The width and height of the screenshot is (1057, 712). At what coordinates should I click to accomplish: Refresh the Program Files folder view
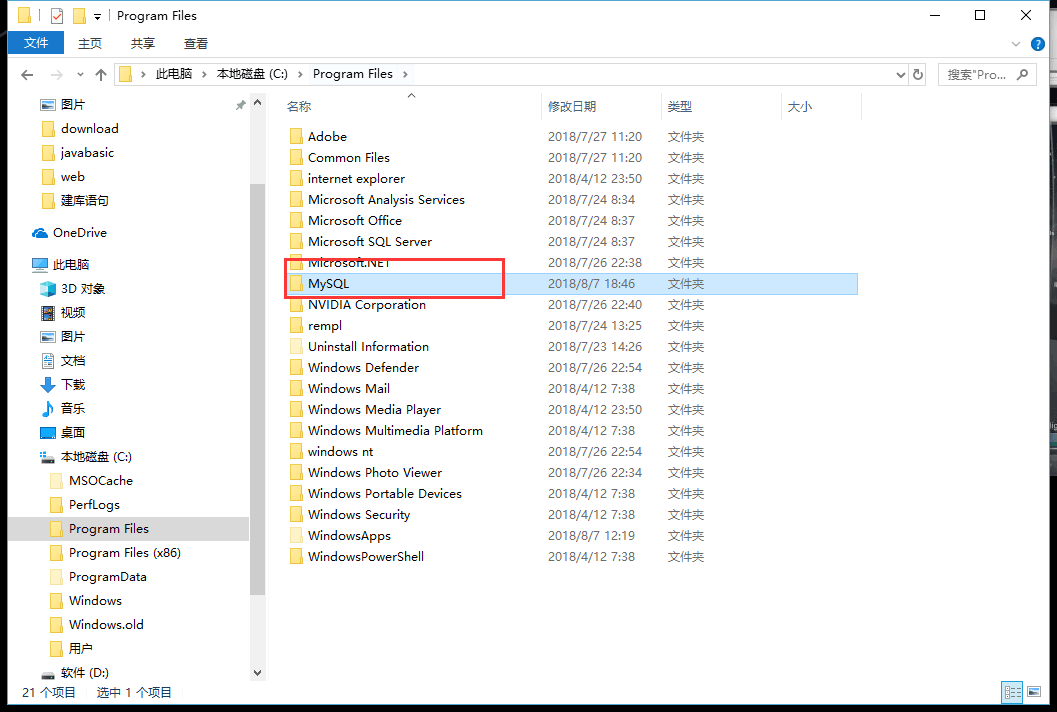click(x=917, y=75)
